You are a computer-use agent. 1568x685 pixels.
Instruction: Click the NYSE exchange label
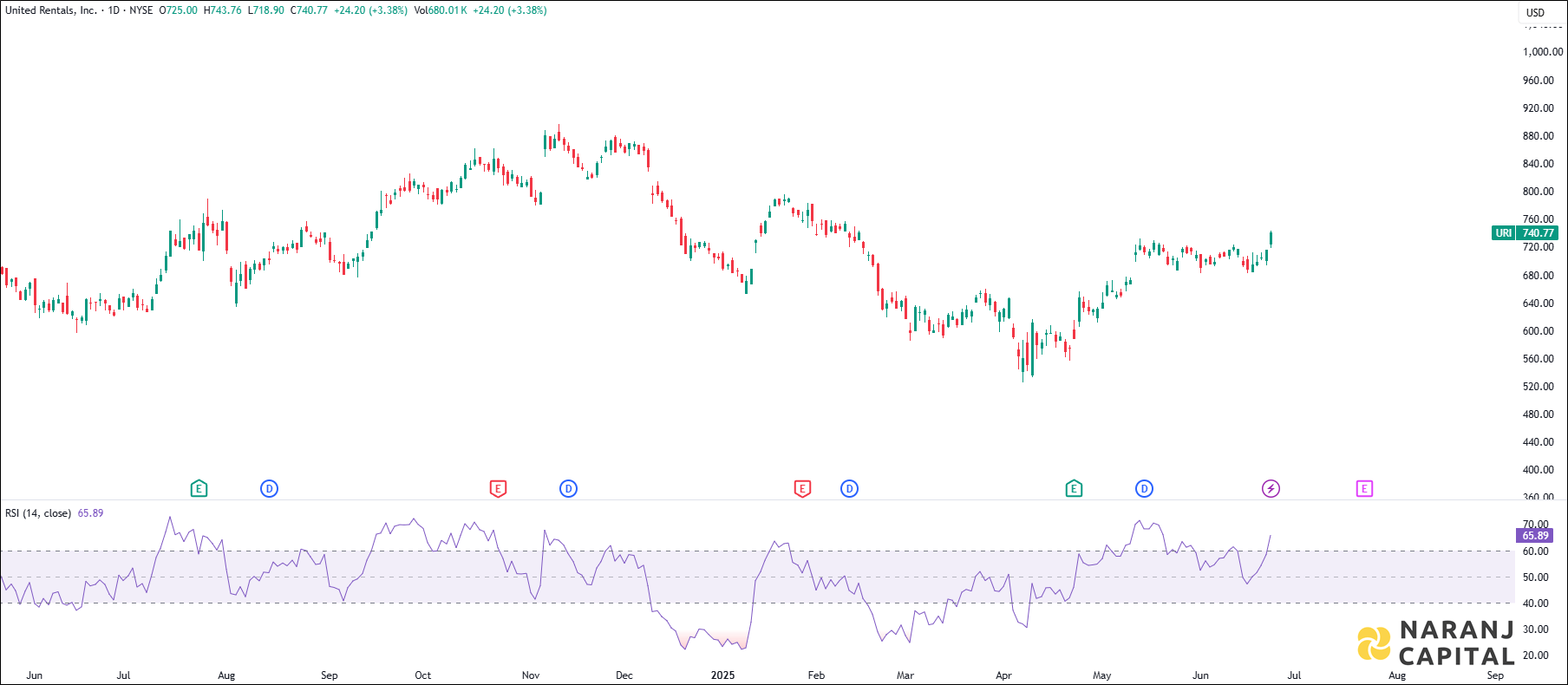[x=141, y=10]
